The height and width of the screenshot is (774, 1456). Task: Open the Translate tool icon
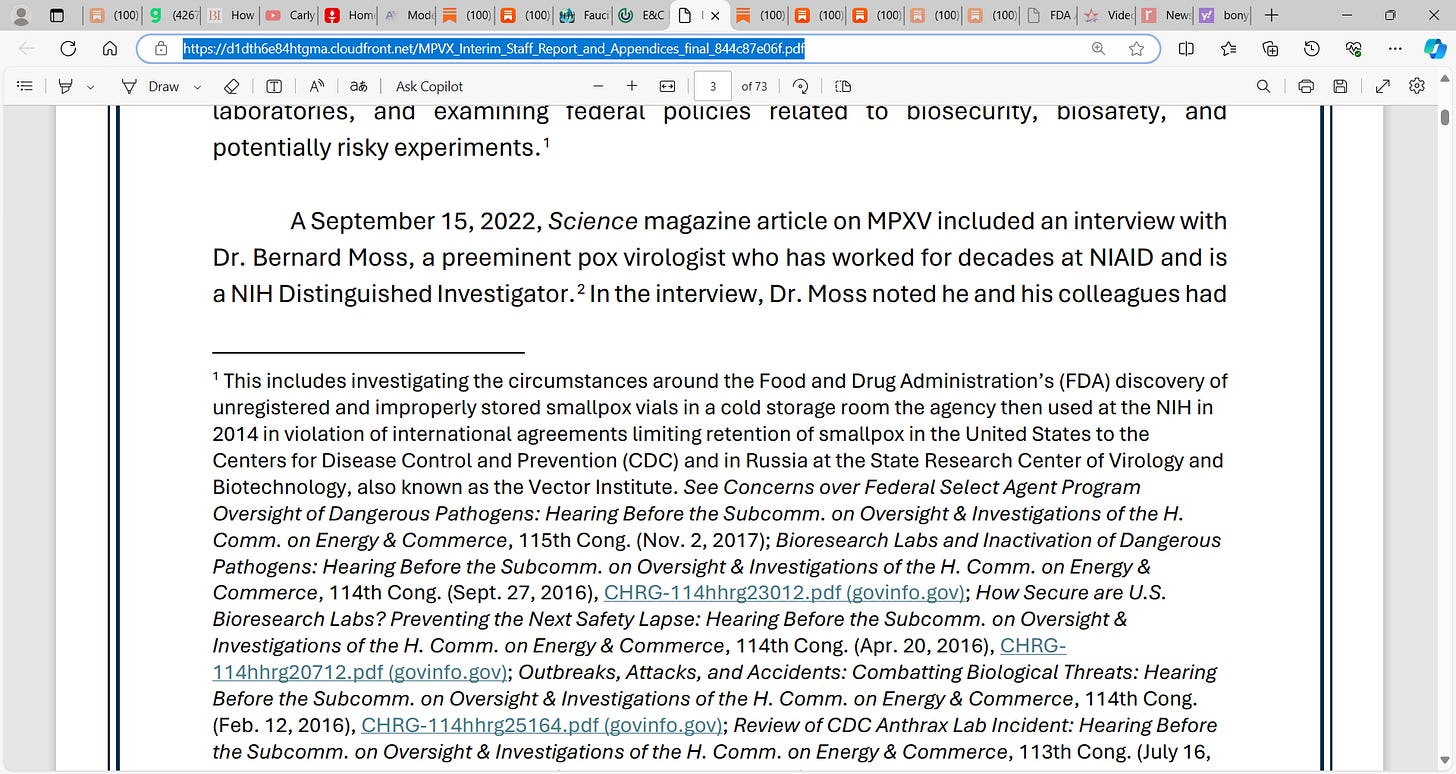pos(358,86)
